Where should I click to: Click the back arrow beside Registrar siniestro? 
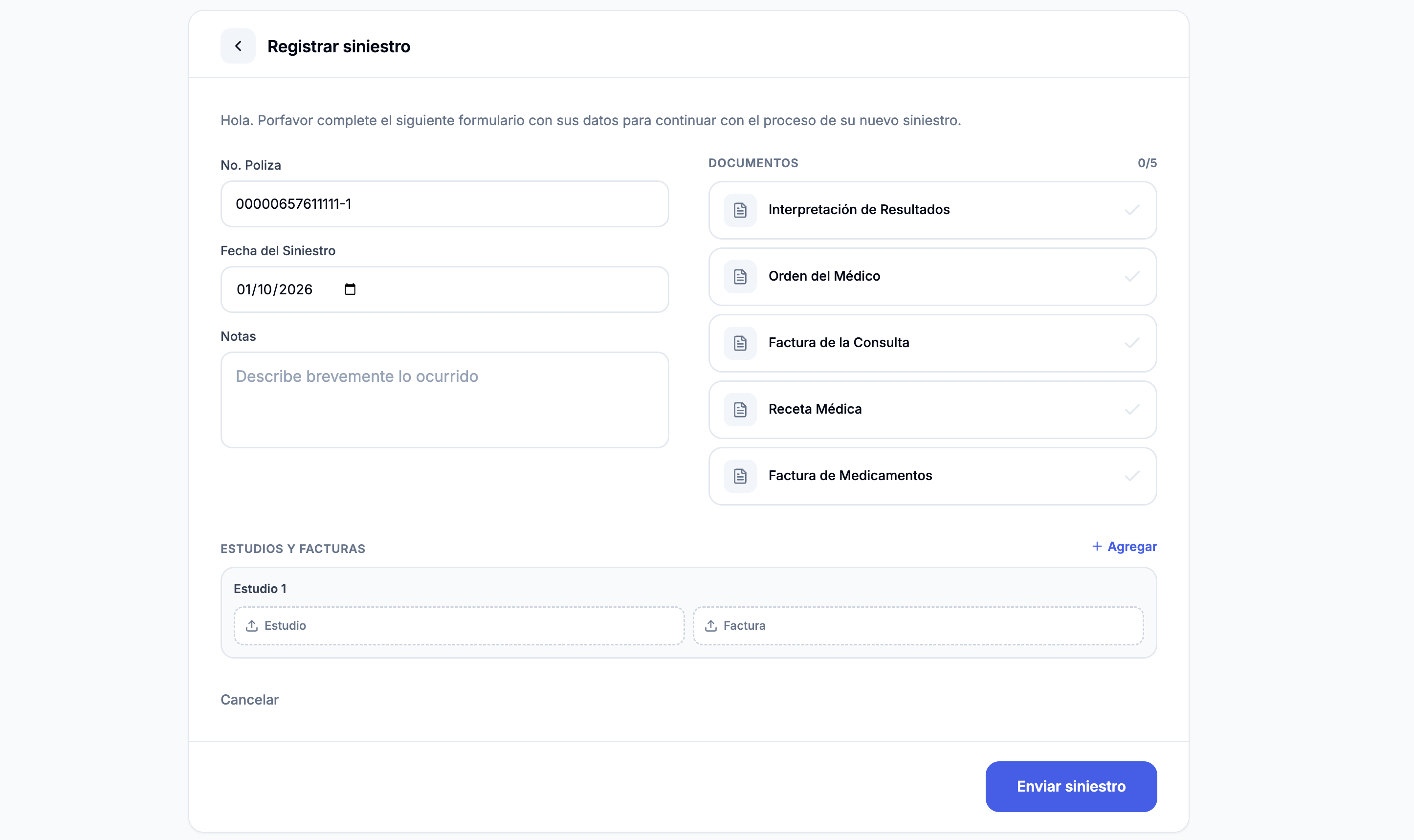click(x=238, y=46)
